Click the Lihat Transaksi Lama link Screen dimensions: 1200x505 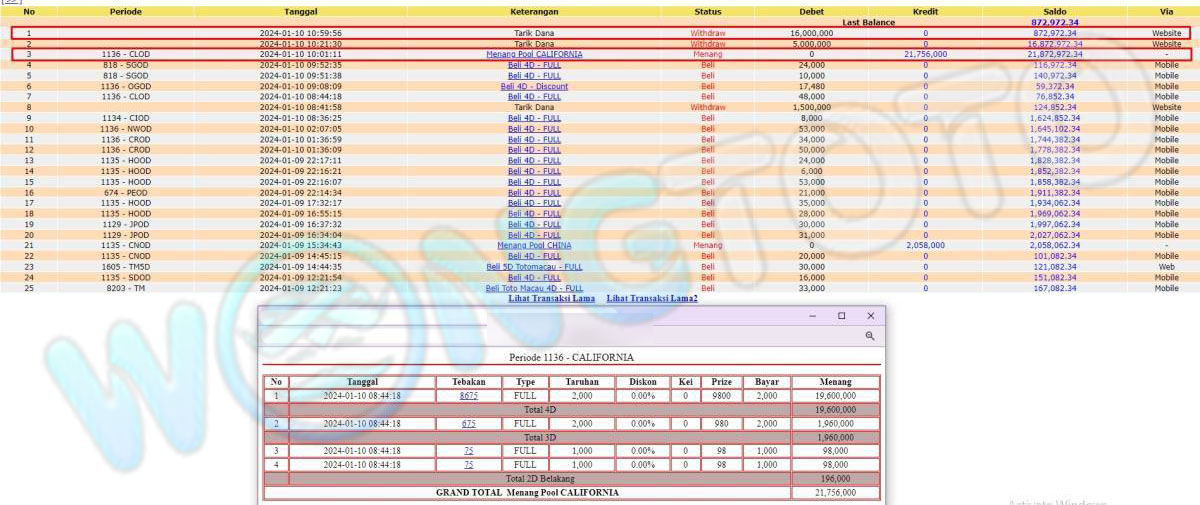552,298
